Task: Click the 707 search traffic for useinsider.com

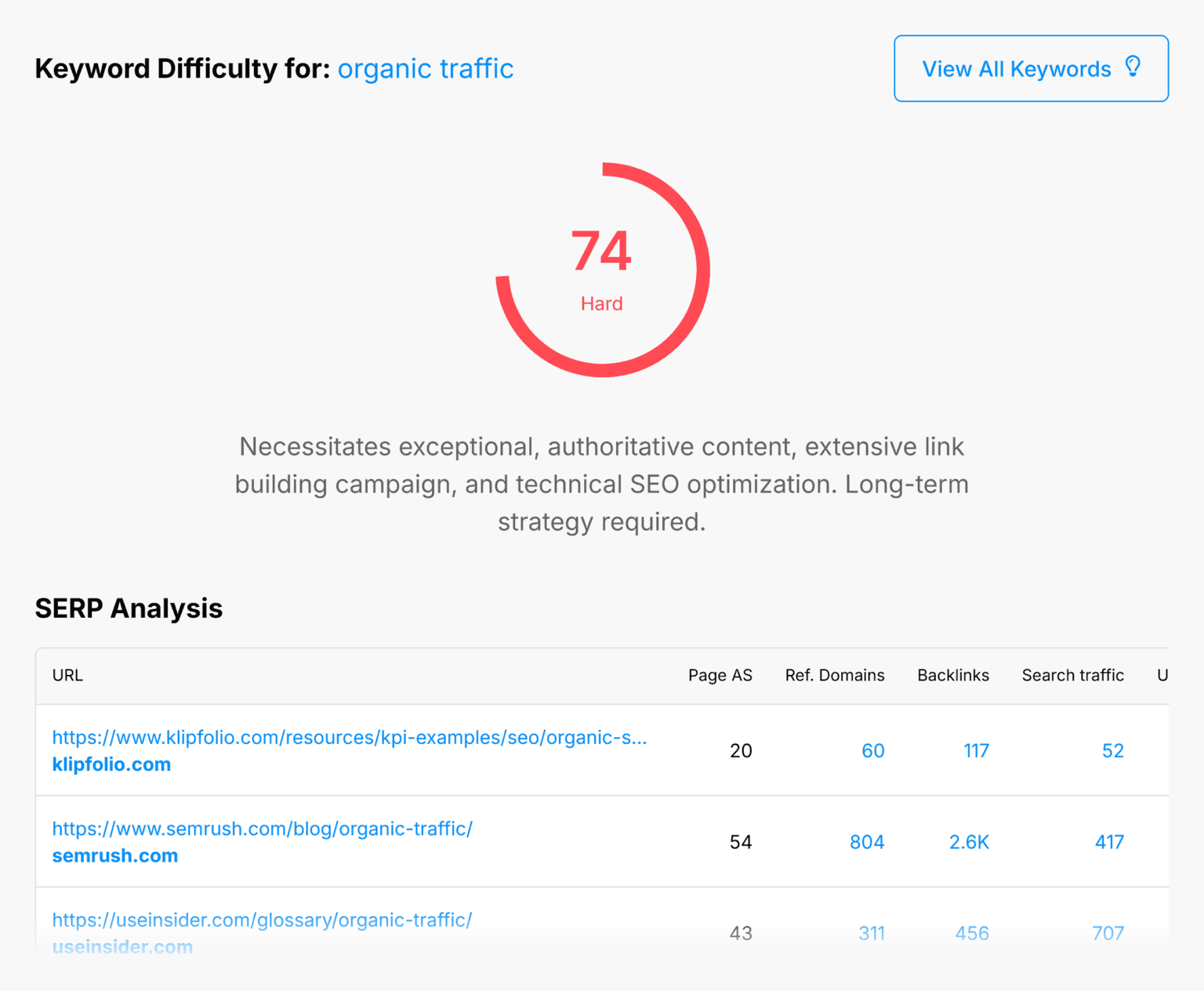Action: tap(1108, 933)
